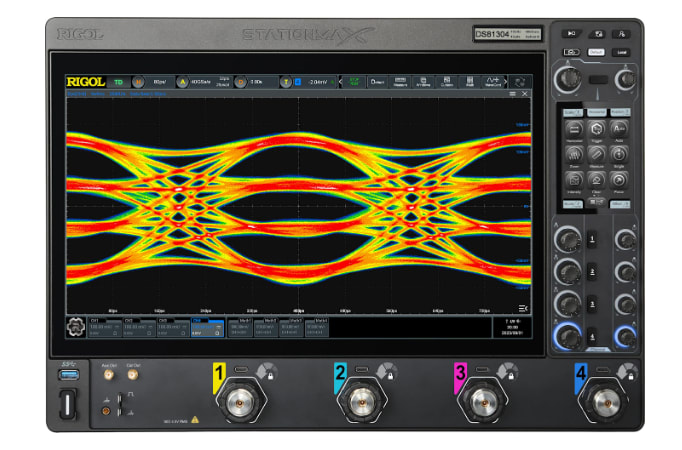The width and height of the screenshot is (682, 450).
Task: Expand the side results panel icon
Action: 523,308
